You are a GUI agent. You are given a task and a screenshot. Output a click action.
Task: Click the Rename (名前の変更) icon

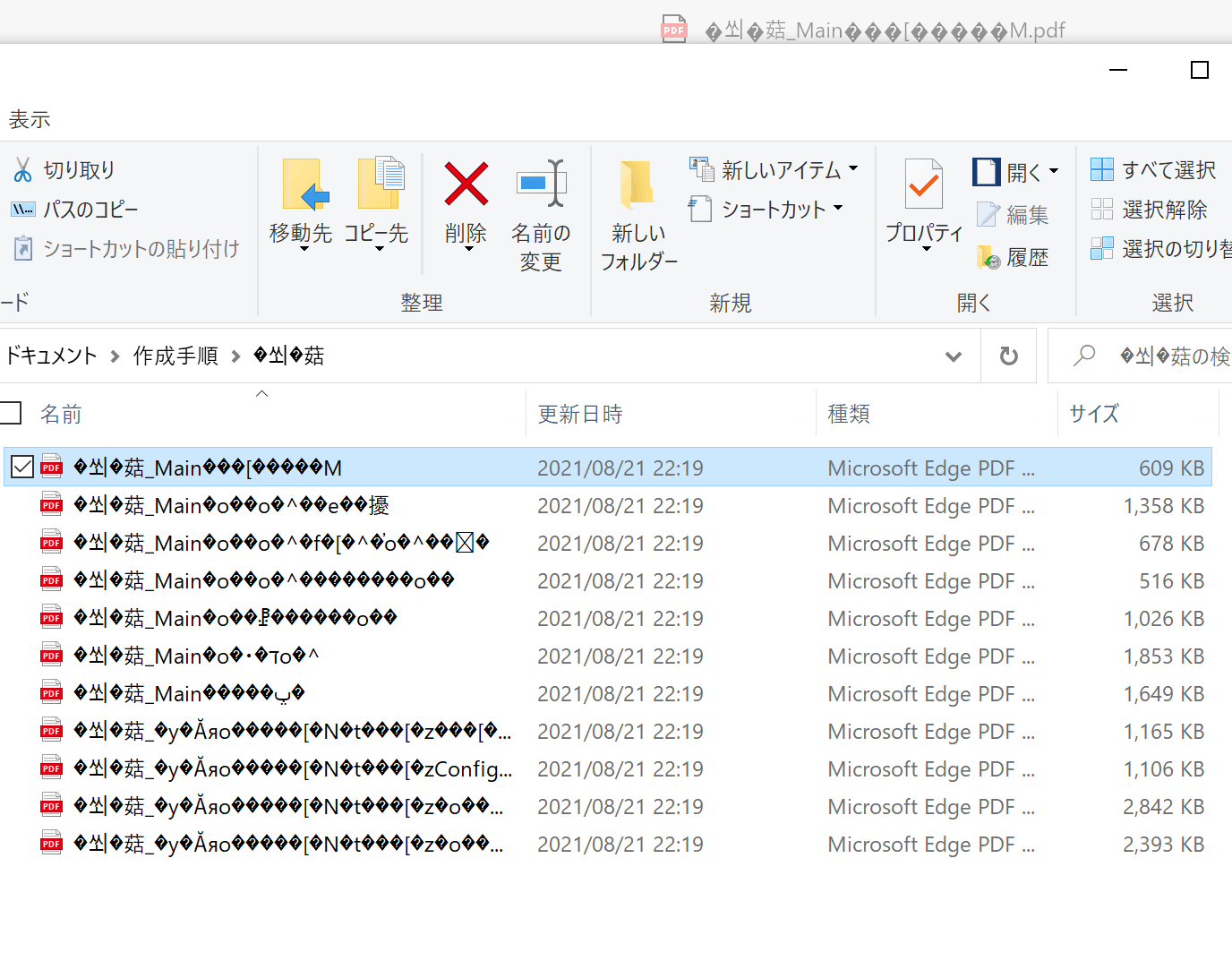pos(541,184)
